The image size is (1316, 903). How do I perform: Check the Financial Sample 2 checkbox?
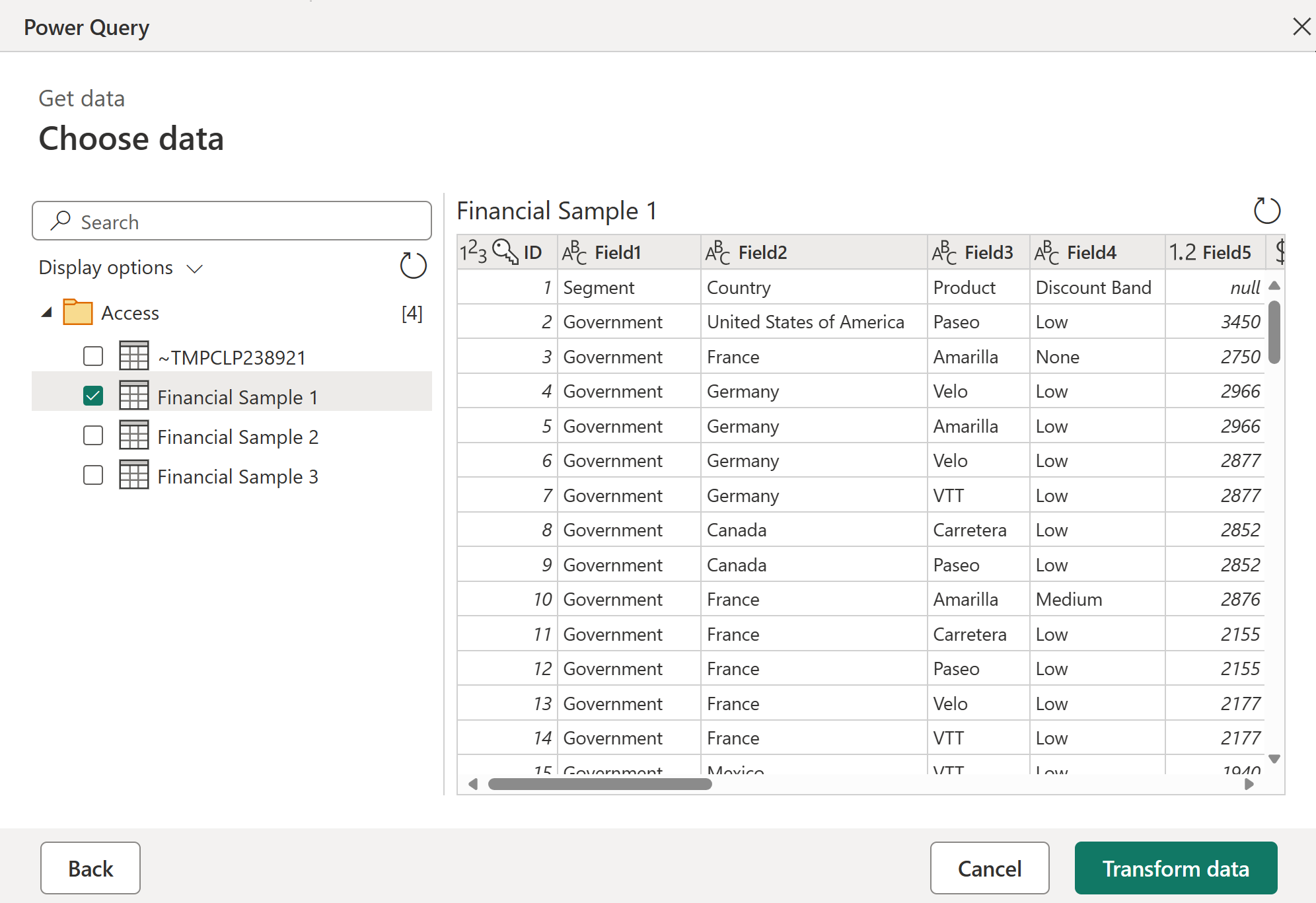pos(93,436)
